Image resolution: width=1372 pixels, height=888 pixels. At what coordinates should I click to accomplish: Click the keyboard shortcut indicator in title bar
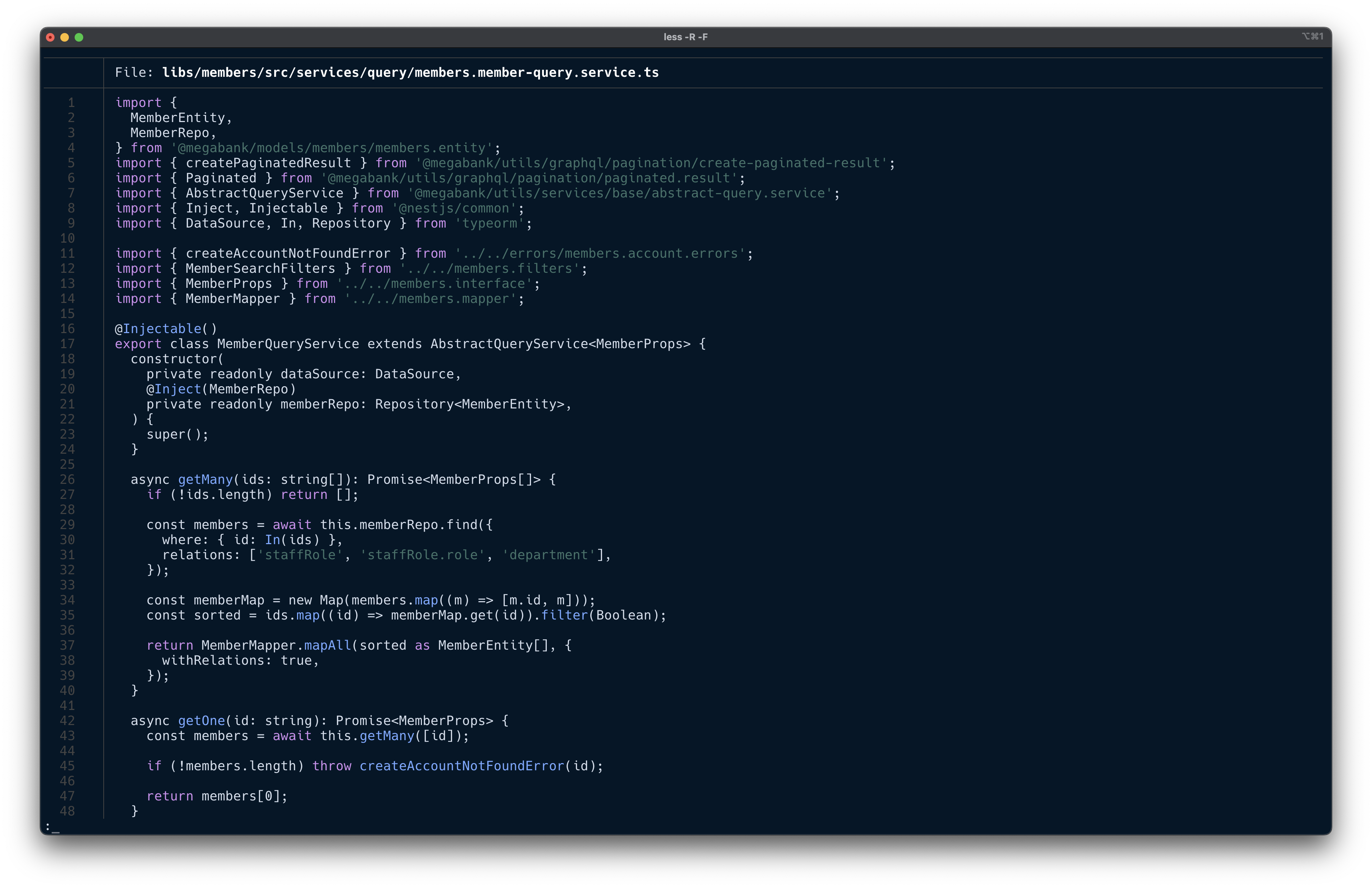pos(1312,36)
